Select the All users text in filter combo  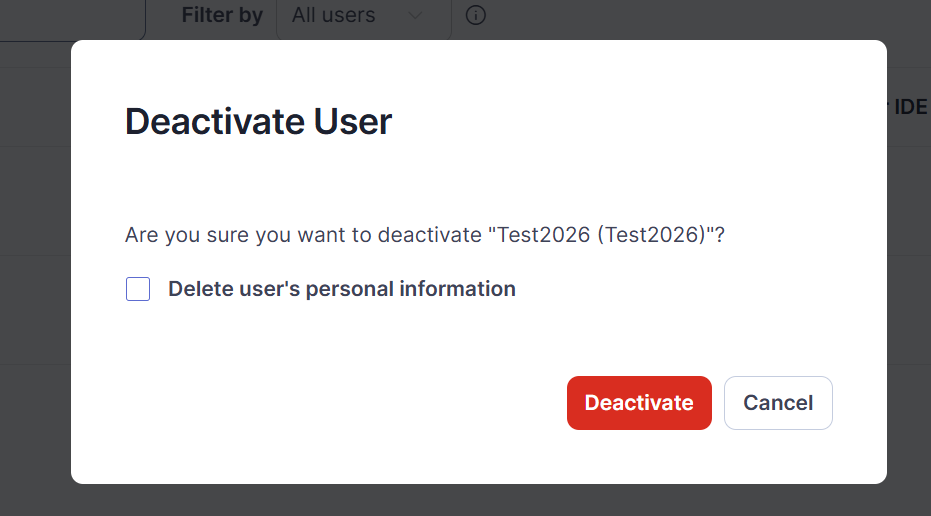click(x=333, y=15)
